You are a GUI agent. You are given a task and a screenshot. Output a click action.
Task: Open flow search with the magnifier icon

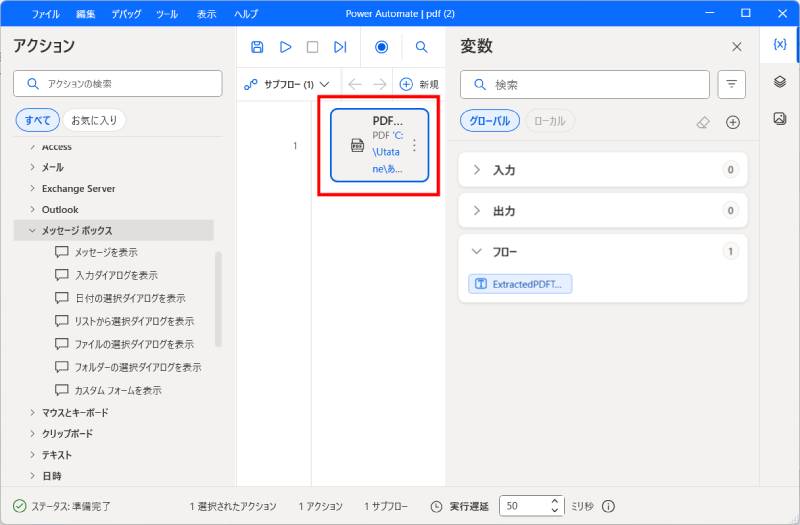tap(421, 47)
